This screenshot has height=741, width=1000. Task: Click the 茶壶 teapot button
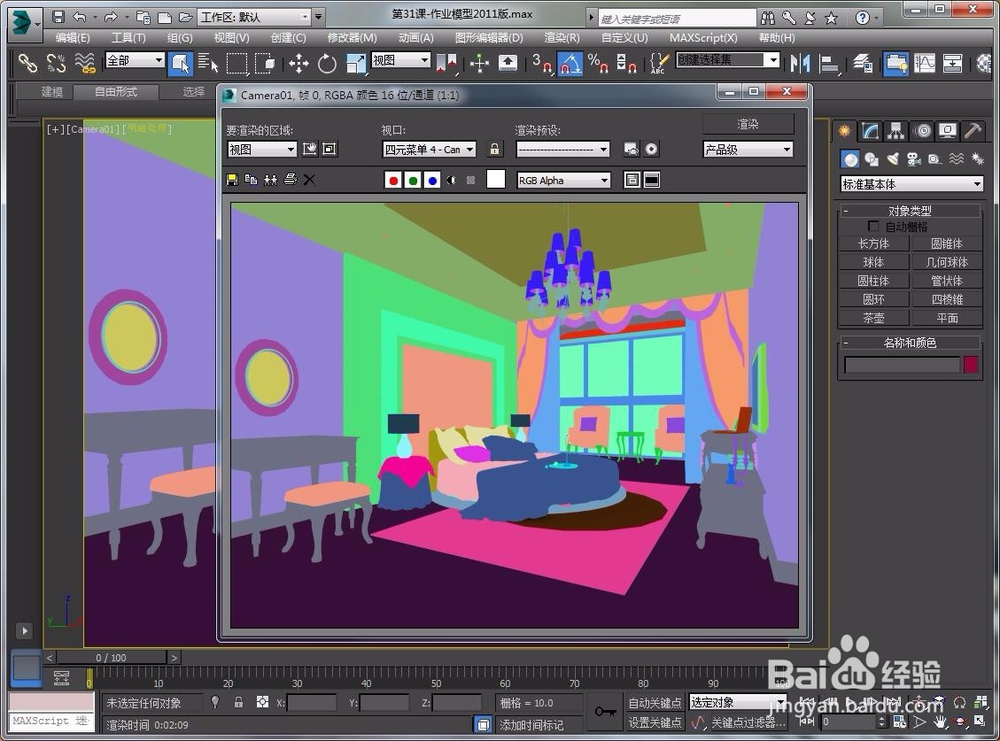coord(874,318)
